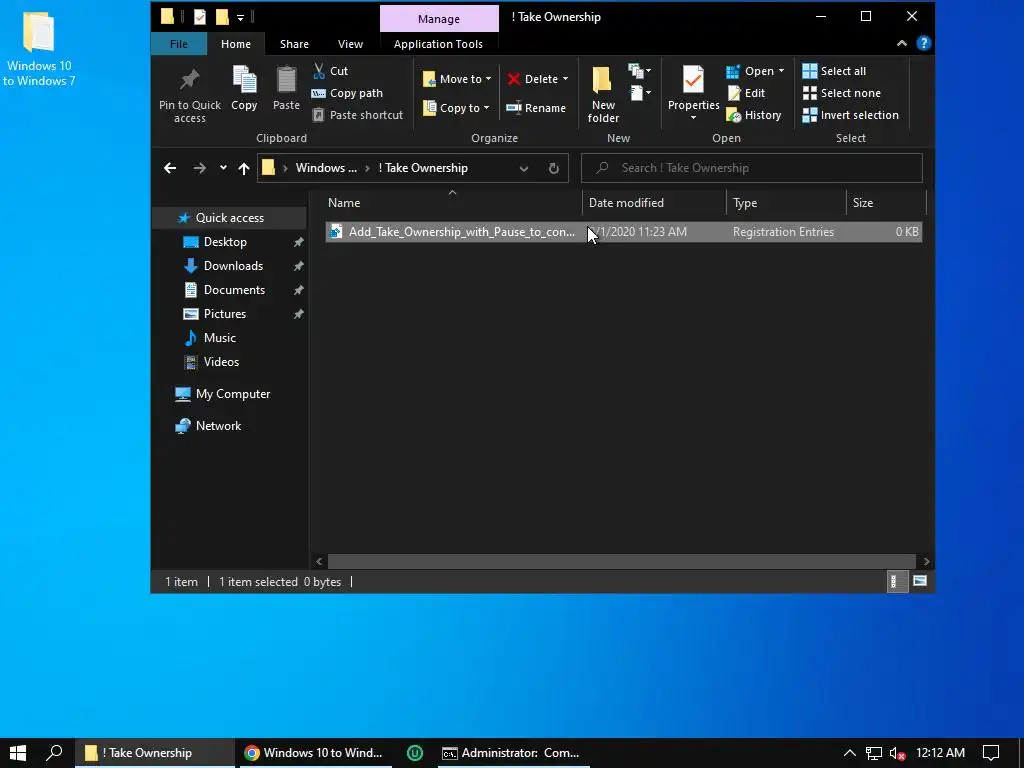This screenshot has height=768, width=1024.
Task: Open Customize Quick Access Toolbar dropdown
Action: (240, 18)
